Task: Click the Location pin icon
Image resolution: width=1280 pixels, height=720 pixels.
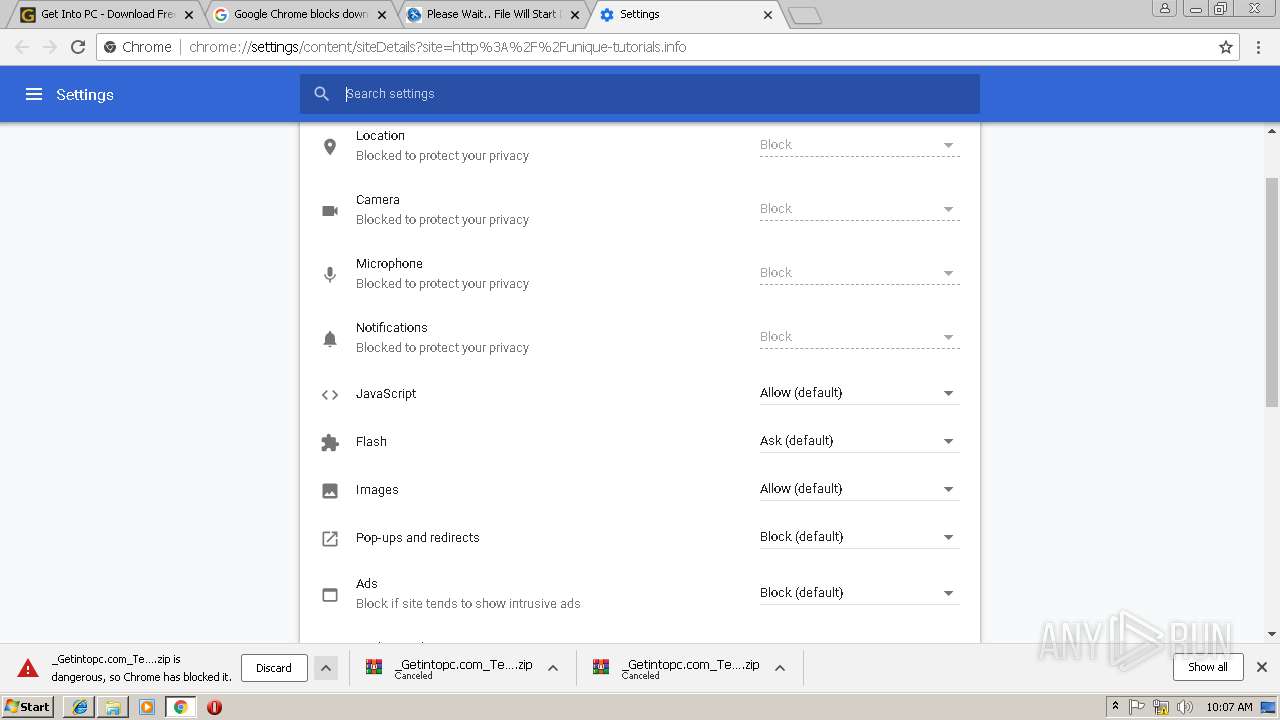Action: pyautogui.click(x=330, y=147)
